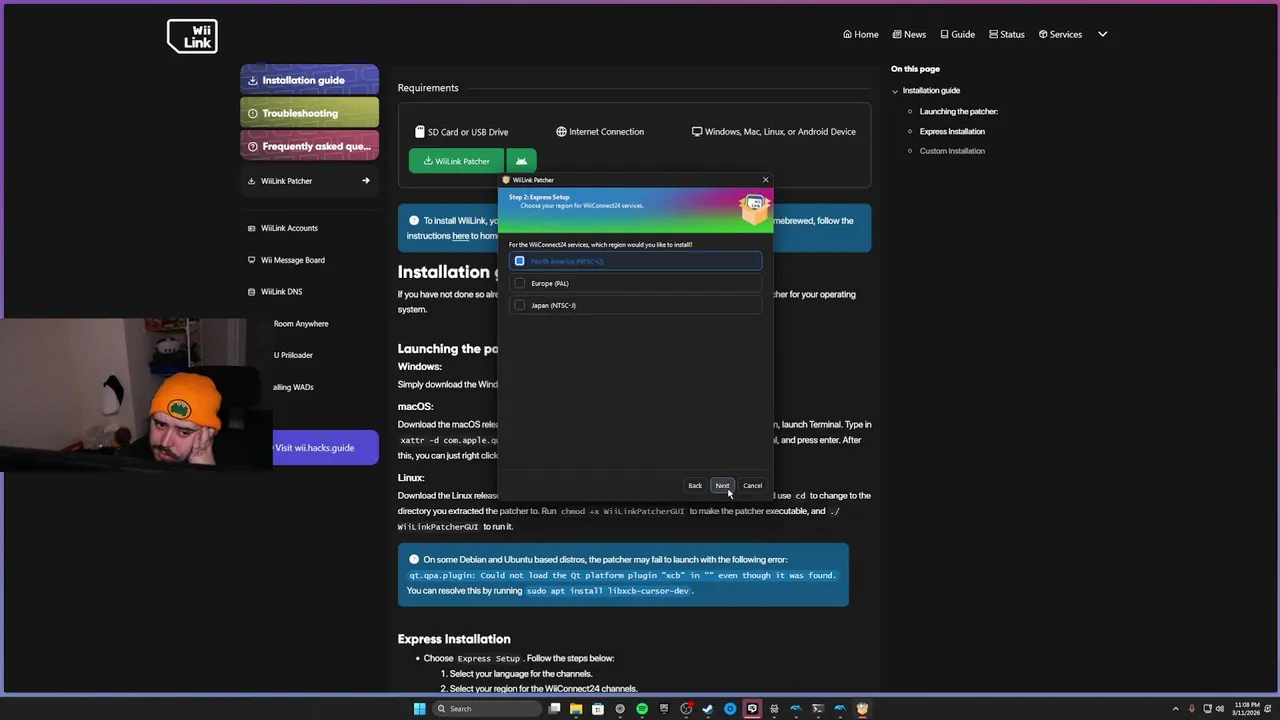Open Task View from the taskbar
Viewport: 1280px width, 720px height.
[554, 709]
